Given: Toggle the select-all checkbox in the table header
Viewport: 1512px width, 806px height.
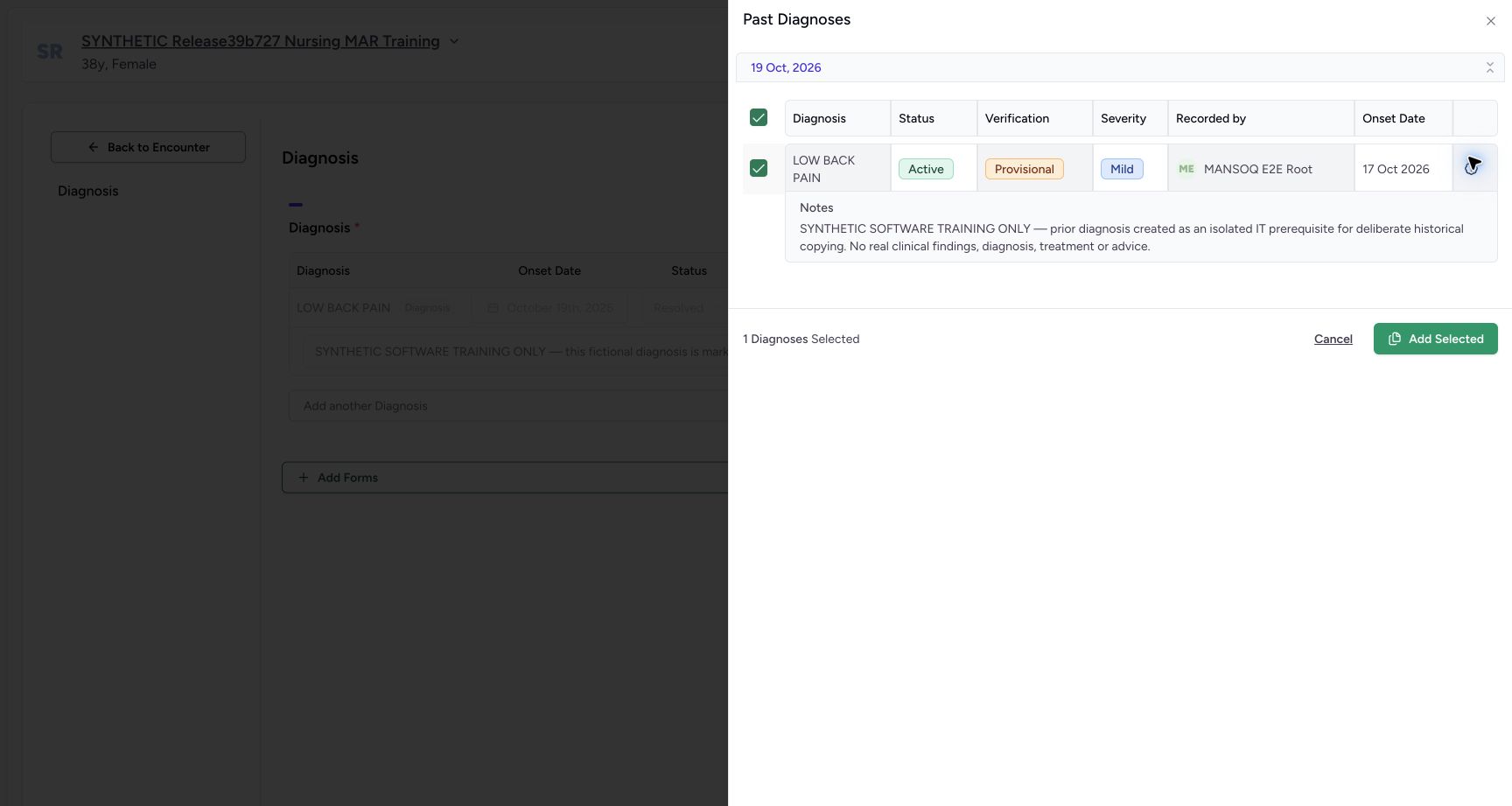Looking at the screenshot, I should (759, 117).
